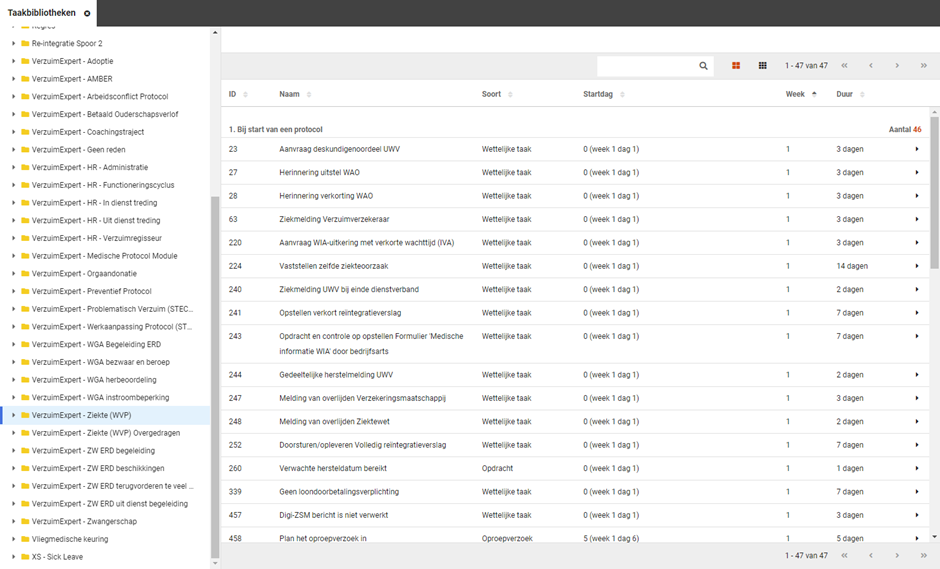Click the folder icon of XS - Sick Leave
This screenshot has height=569, width=940.
[x=25, y=557]
